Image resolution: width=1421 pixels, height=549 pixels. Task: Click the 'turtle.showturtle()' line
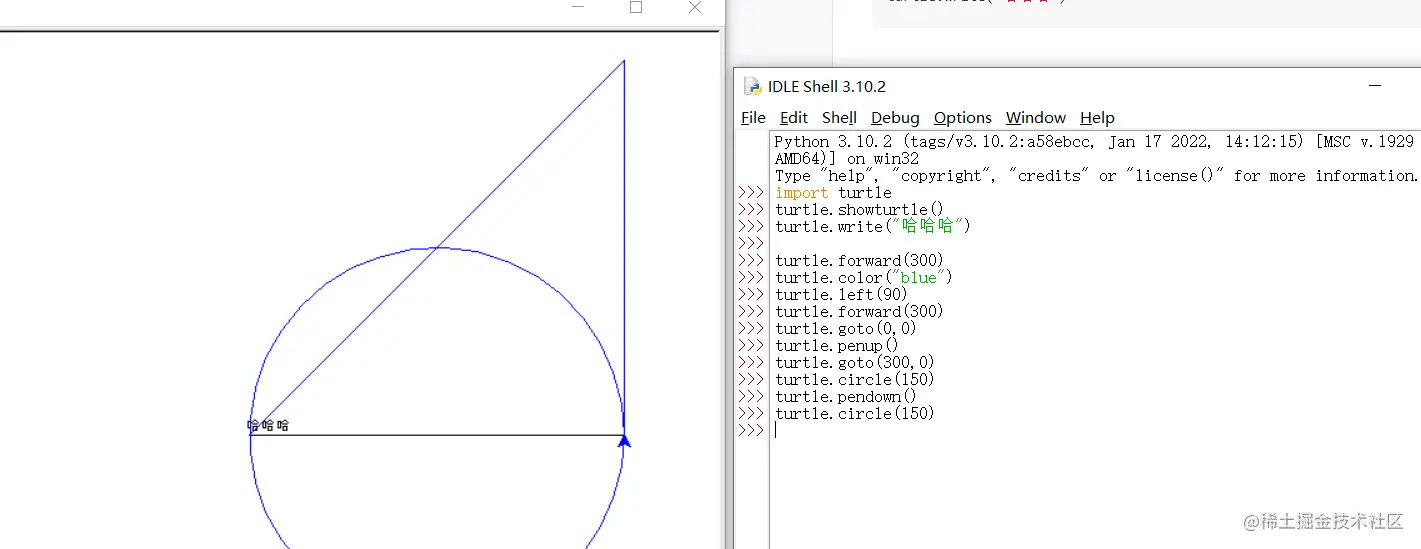click(x=859, y=210)
